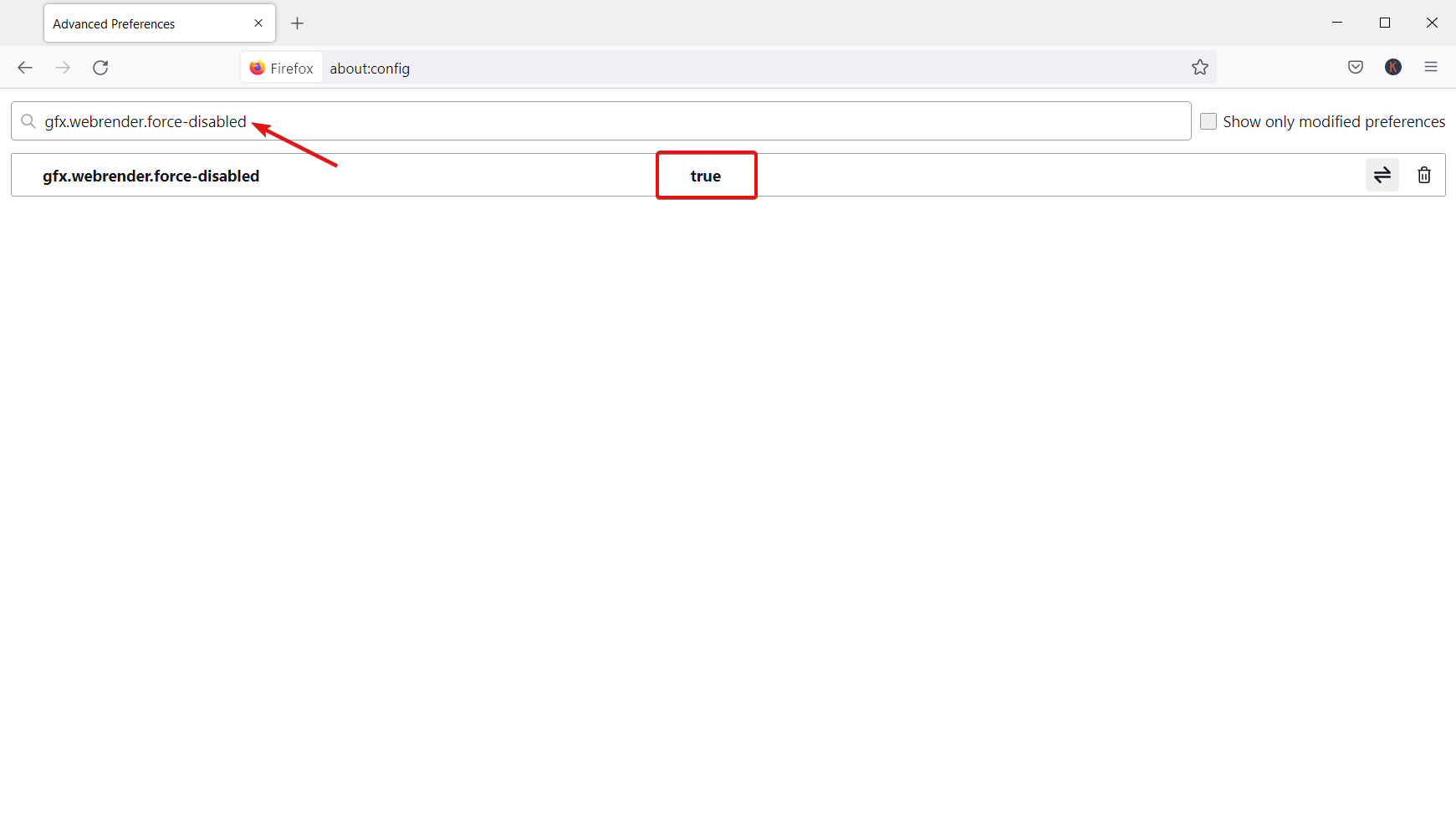This screenshot has width=1456, height=818.
Task: Reset gfx.webrender.force-disabled with the trash icon
Action: (x=1424, y=175)
